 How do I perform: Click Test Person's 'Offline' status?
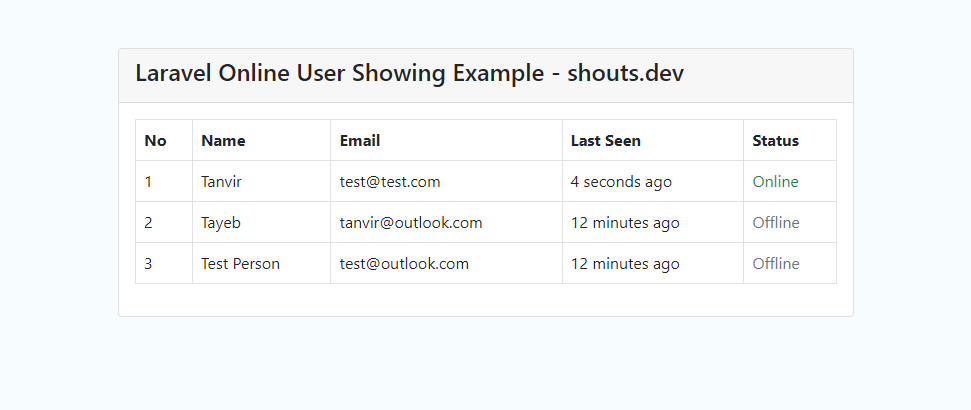coord(776,263)
